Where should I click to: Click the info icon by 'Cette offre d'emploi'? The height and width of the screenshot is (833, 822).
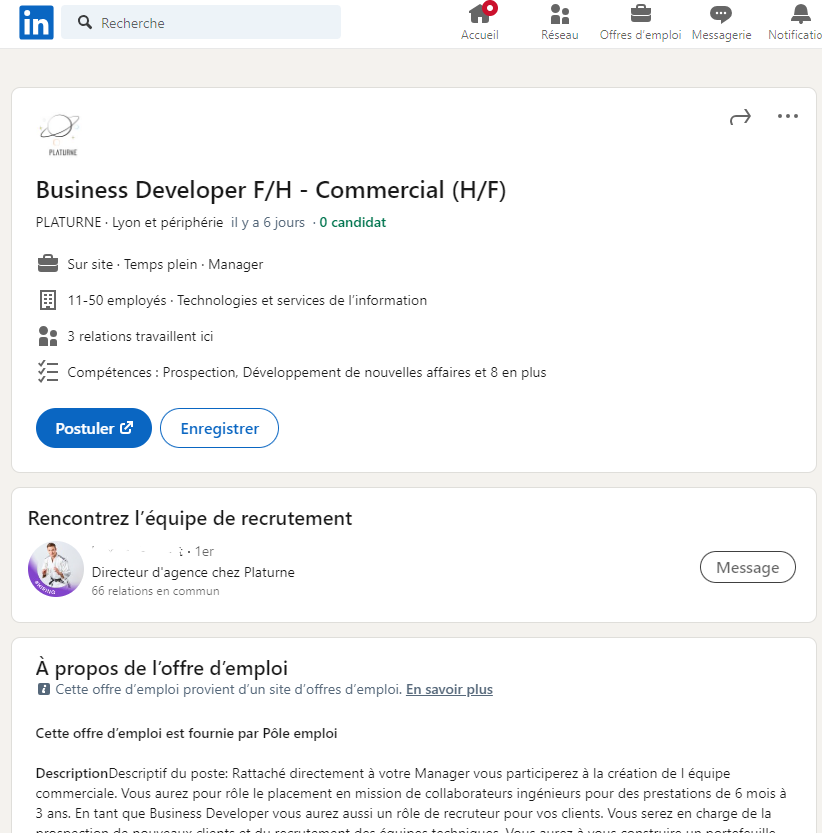44,690
